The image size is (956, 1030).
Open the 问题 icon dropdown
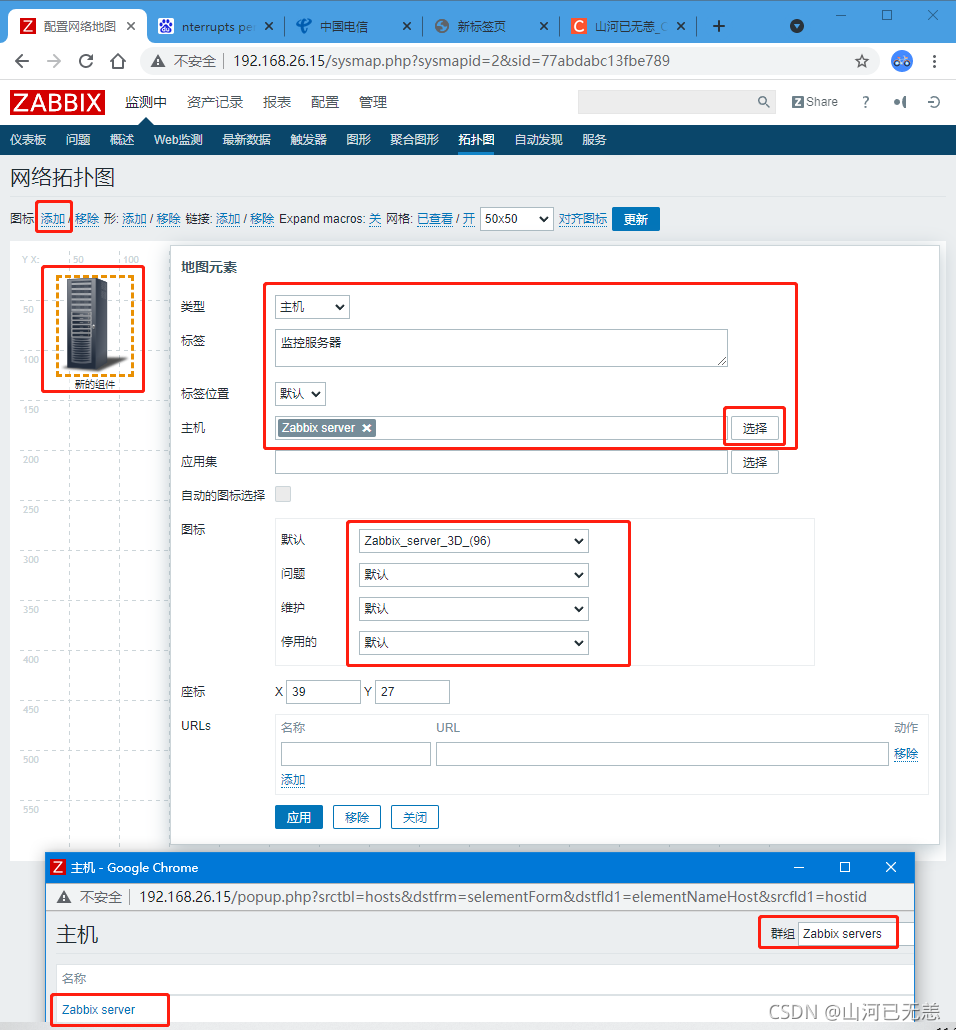[x=474, y=575]
